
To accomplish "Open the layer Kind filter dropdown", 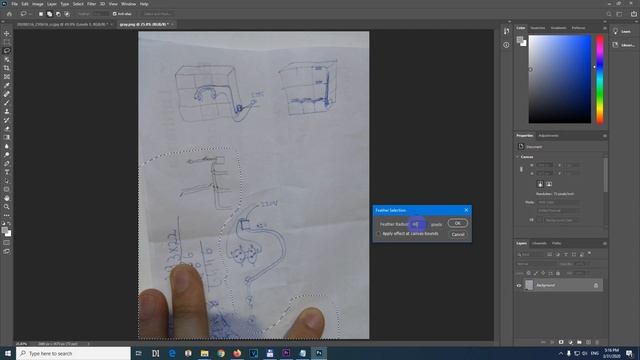I will tap(531, 254).
